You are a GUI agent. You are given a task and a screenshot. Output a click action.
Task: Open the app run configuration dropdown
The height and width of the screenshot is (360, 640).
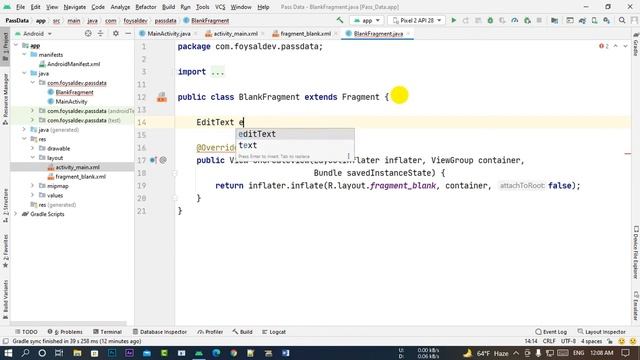367,20
